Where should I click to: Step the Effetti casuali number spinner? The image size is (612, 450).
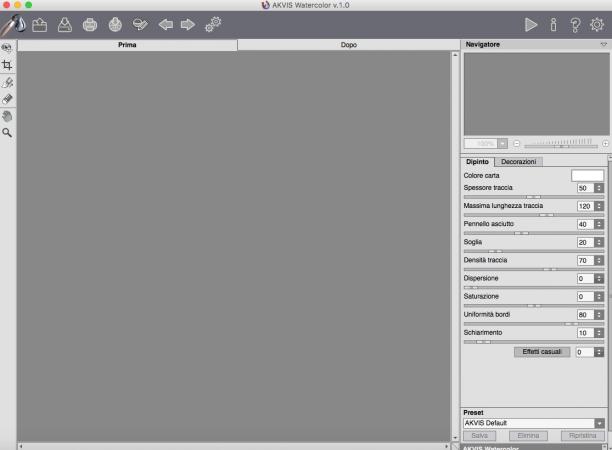point(599,352)
